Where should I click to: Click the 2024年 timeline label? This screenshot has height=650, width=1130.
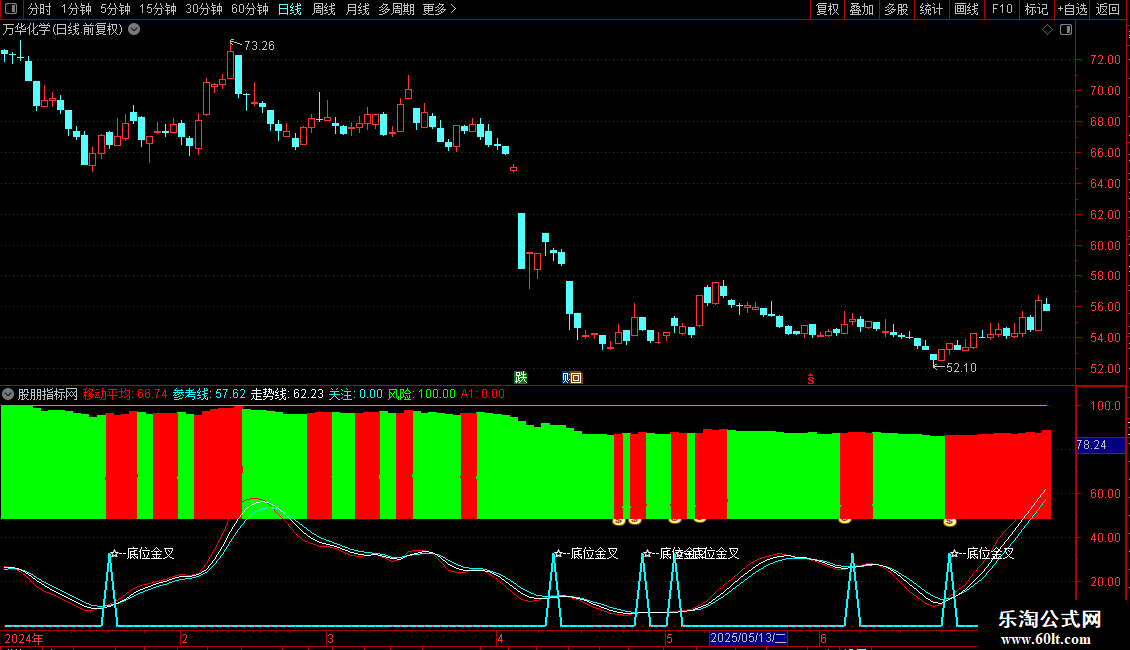click(24, 638)
